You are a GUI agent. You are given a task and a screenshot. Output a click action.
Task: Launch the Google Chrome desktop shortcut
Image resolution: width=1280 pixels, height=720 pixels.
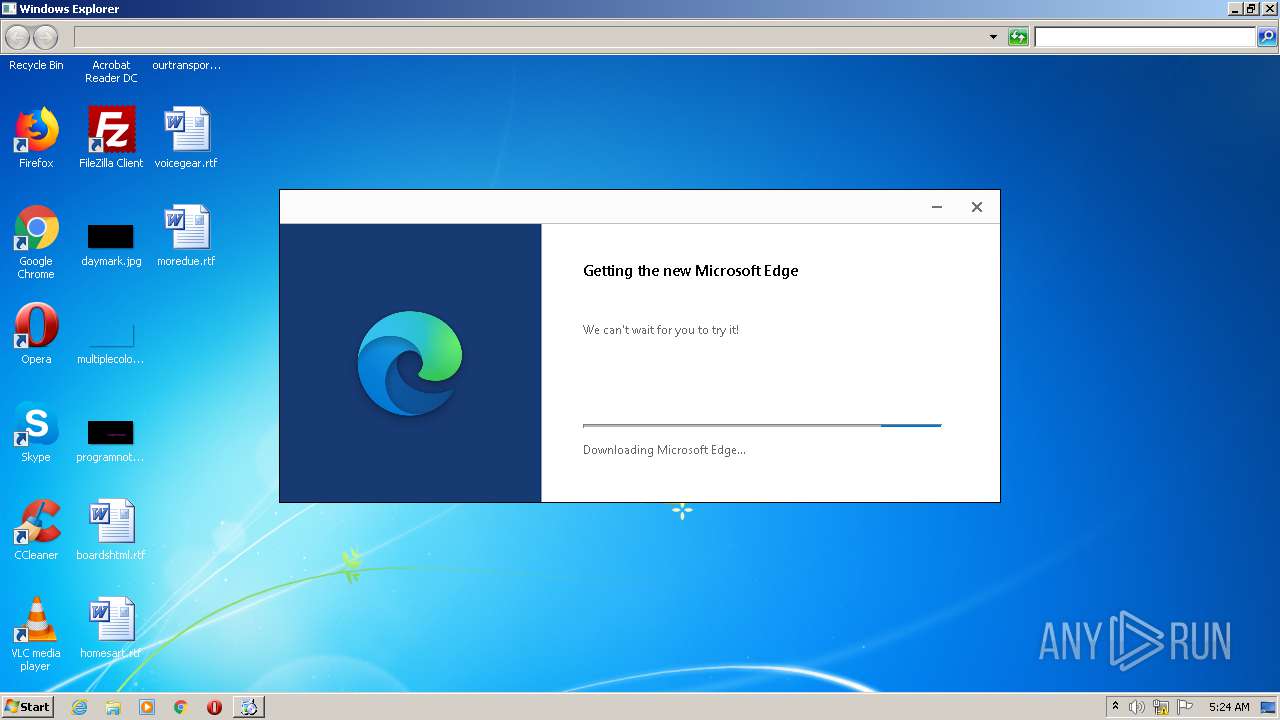pos(36,242)
